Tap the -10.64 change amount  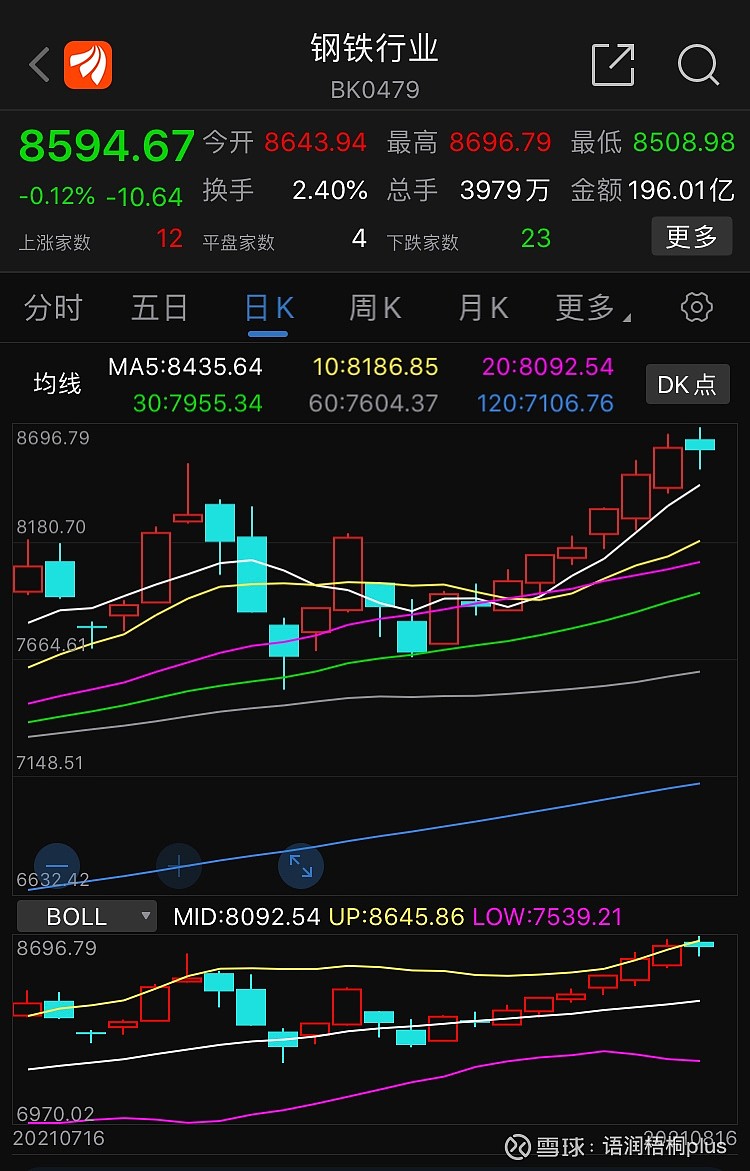click(x=144, y=196)
